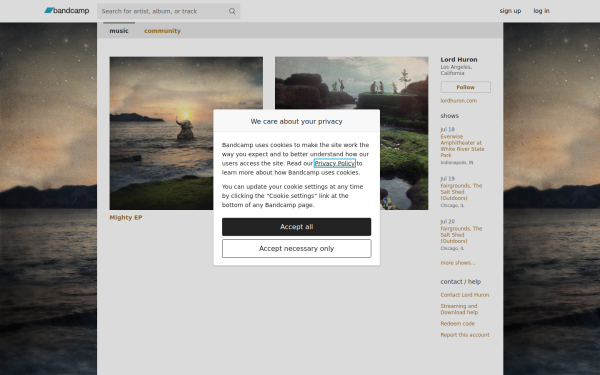Screen dimensions: 600x375
Task: Click the 'contact / help' heading
Action: tap(460, 282)
